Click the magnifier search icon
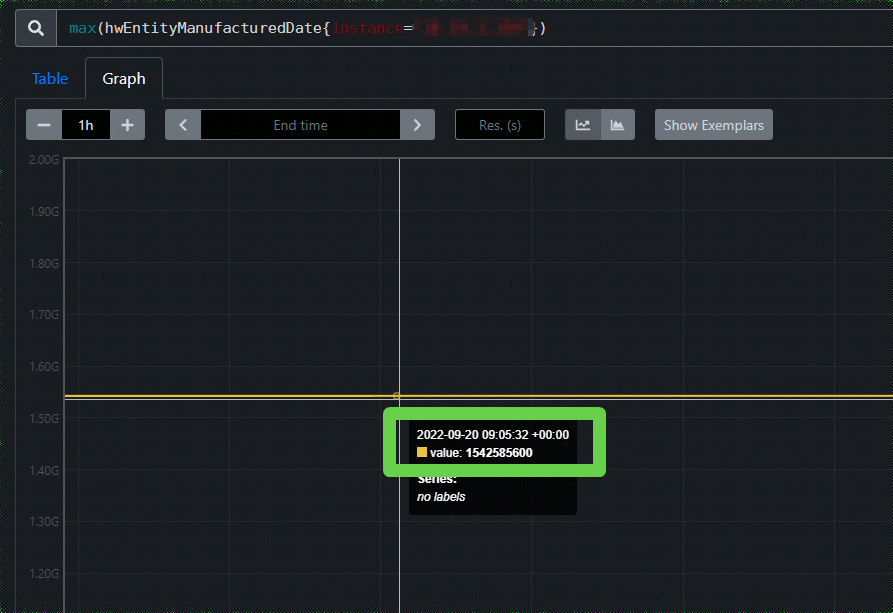The width and height of the screenshot is (893, 613). pyautogui.click(x=35, y=27)
